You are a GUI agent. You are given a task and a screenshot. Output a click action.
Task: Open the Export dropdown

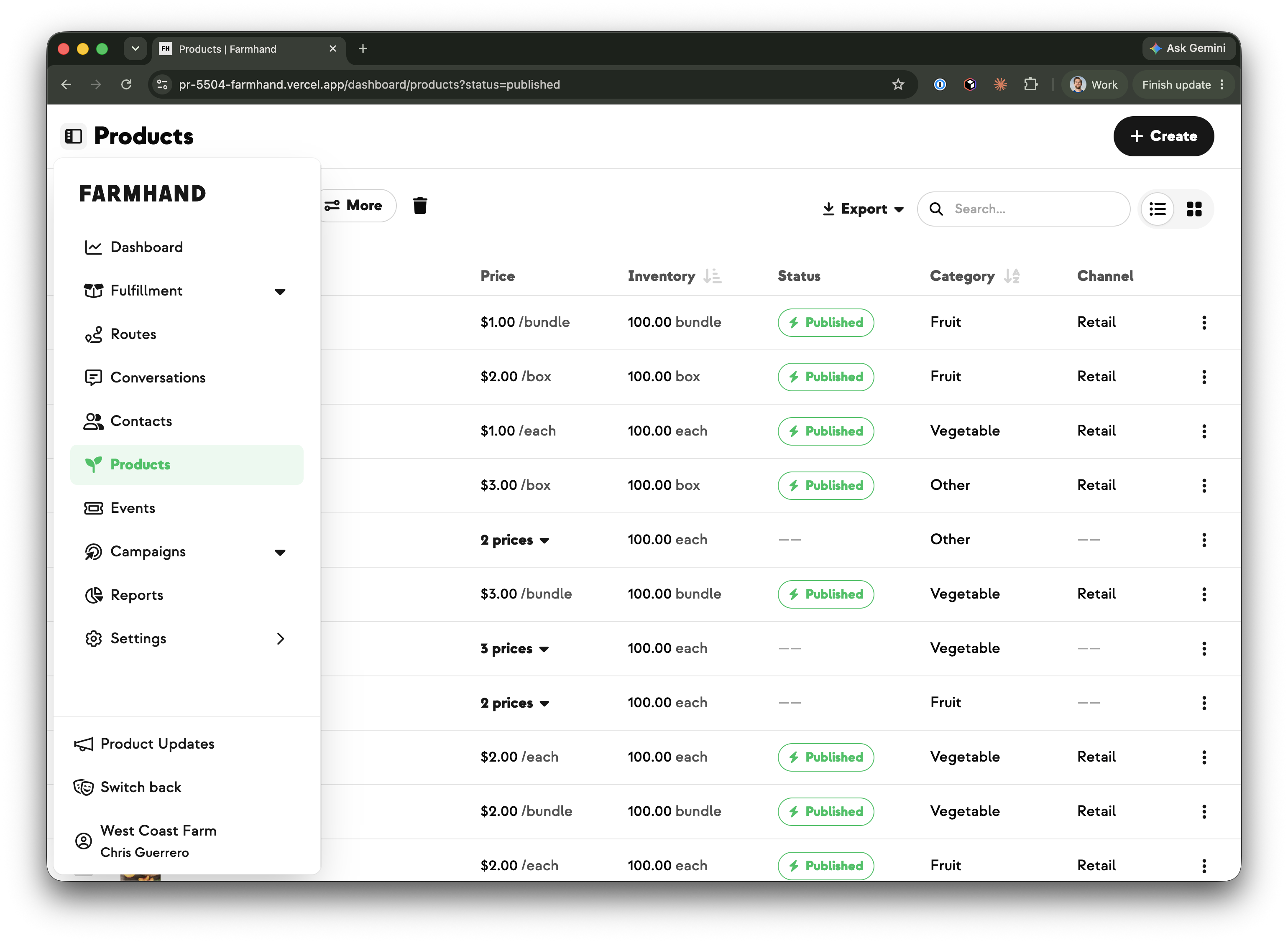tap(863, 209)
